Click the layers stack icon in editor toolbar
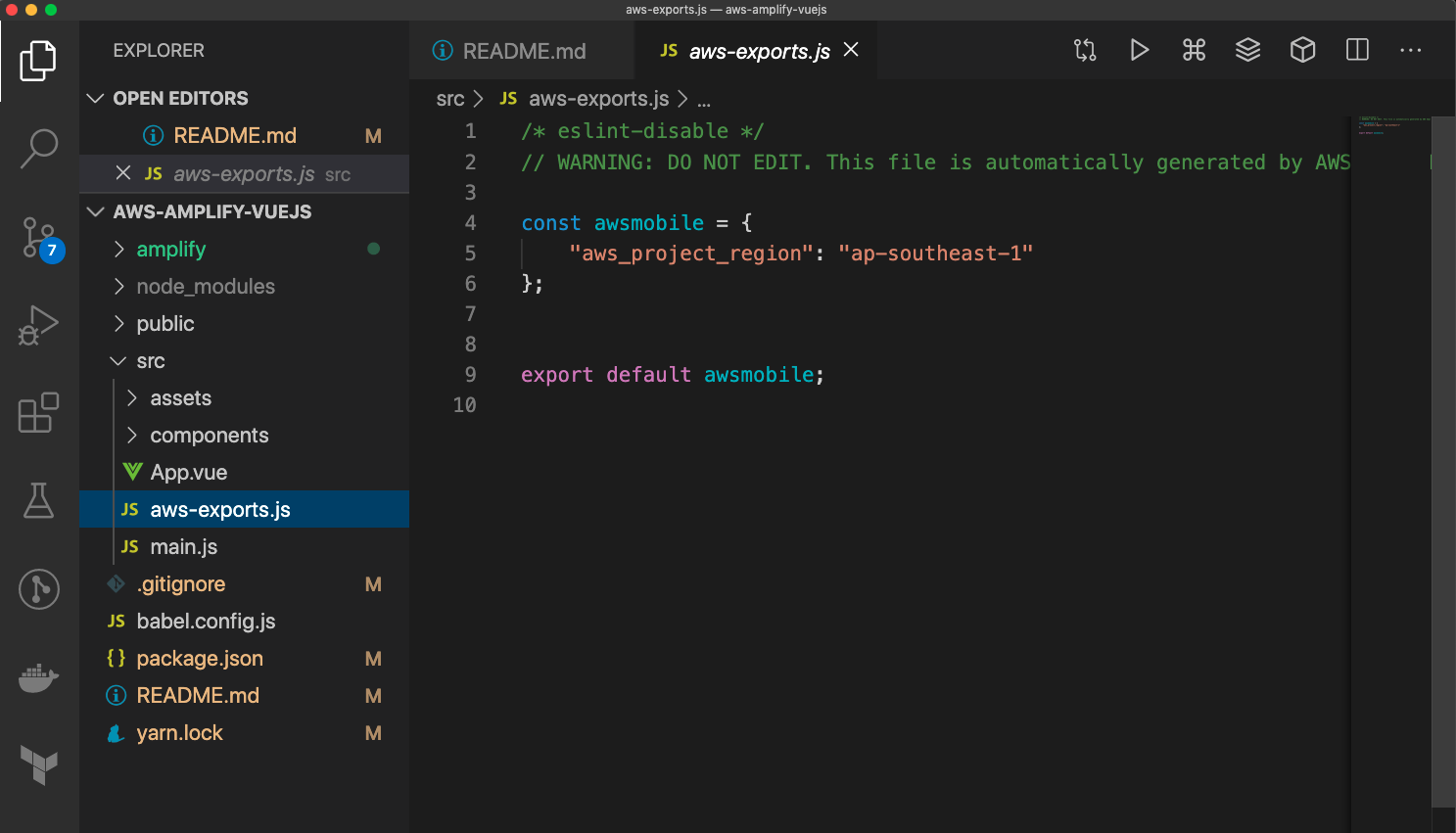 click(x=1247, y=50)
